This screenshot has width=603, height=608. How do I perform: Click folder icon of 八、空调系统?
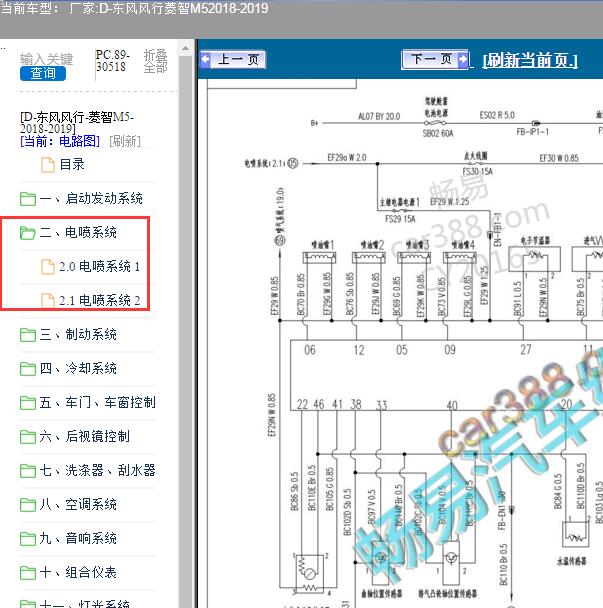[x=28, y=505]
